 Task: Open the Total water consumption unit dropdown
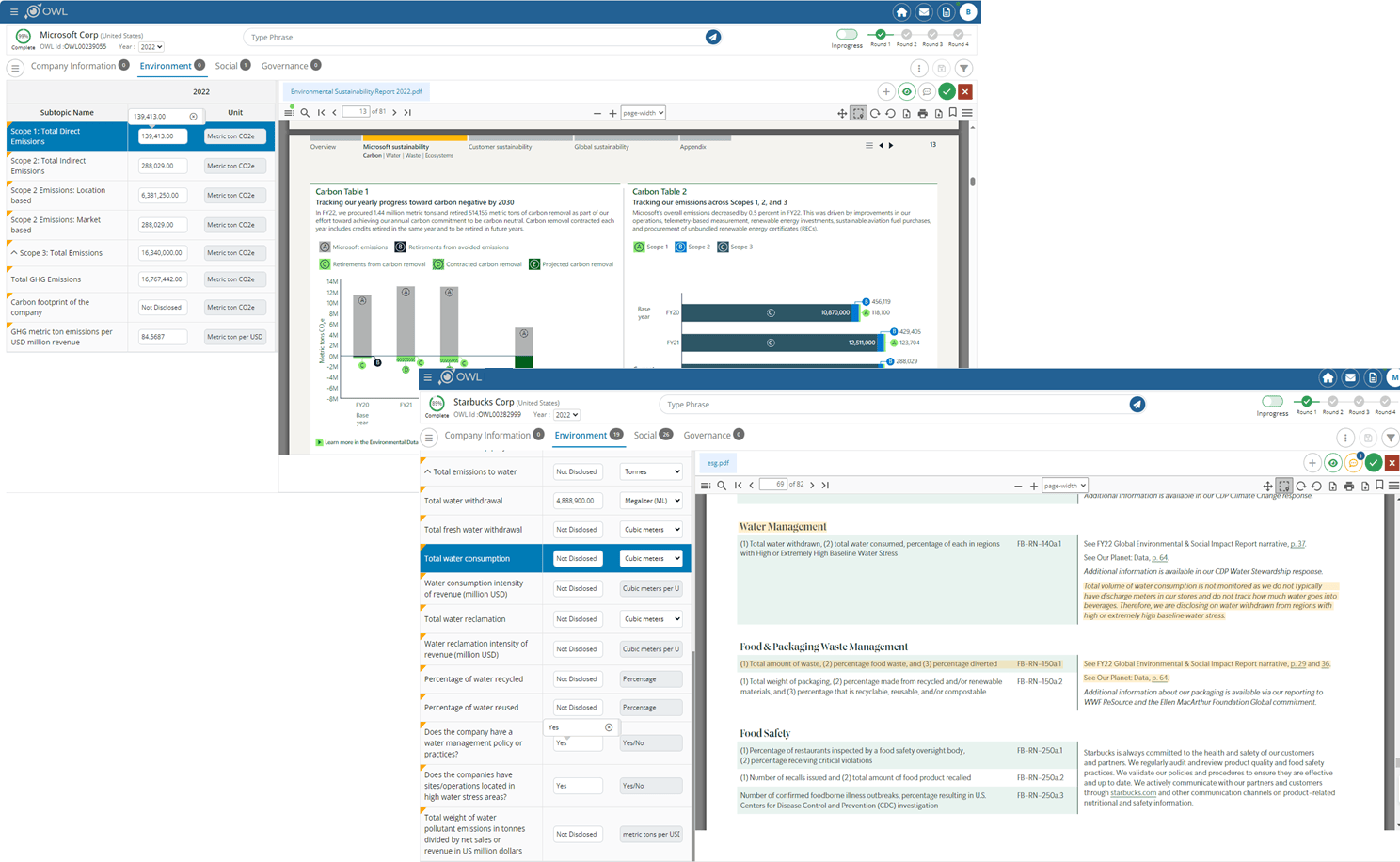pos(651,558)
